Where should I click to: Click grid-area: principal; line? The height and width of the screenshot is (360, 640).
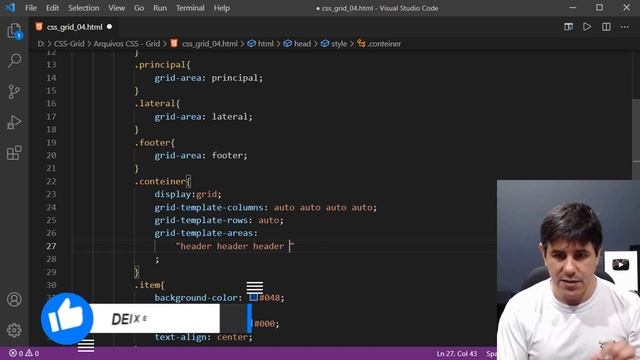point(209,78)
